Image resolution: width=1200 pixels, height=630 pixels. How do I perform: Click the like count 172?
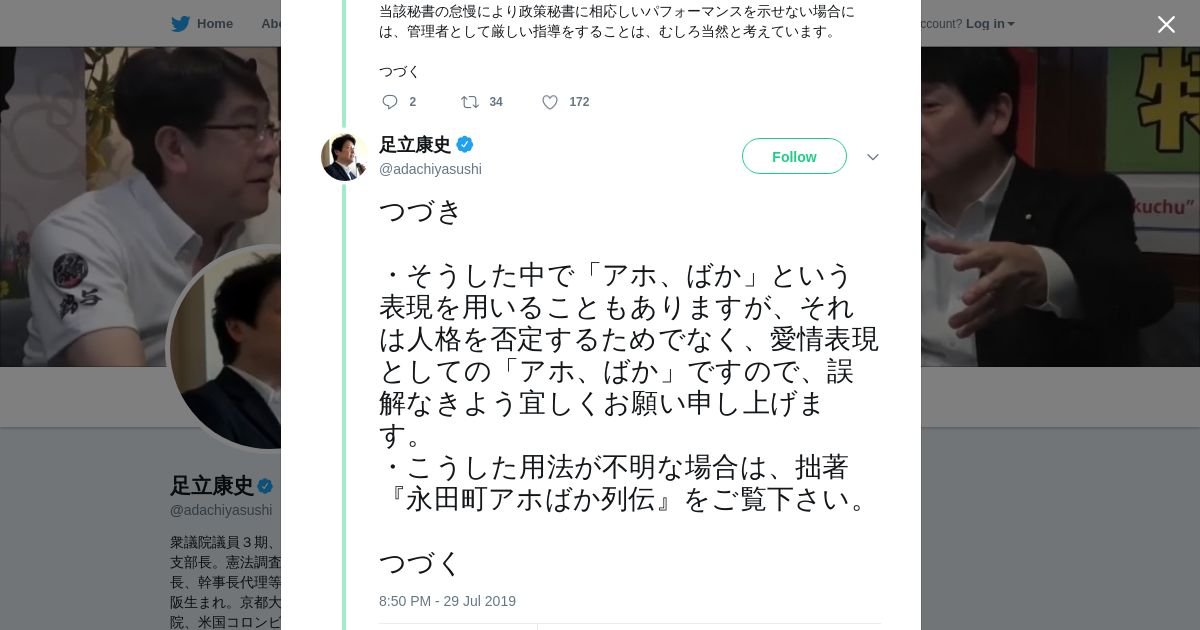coord(579,102)
